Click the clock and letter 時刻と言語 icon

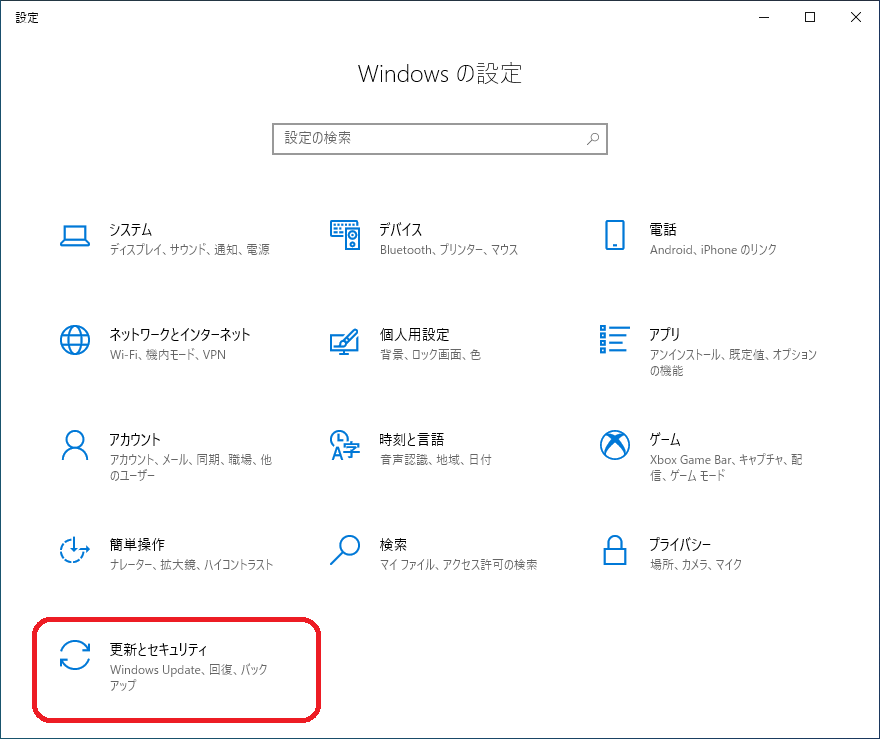pyautogui.click(x=345, y=445)
